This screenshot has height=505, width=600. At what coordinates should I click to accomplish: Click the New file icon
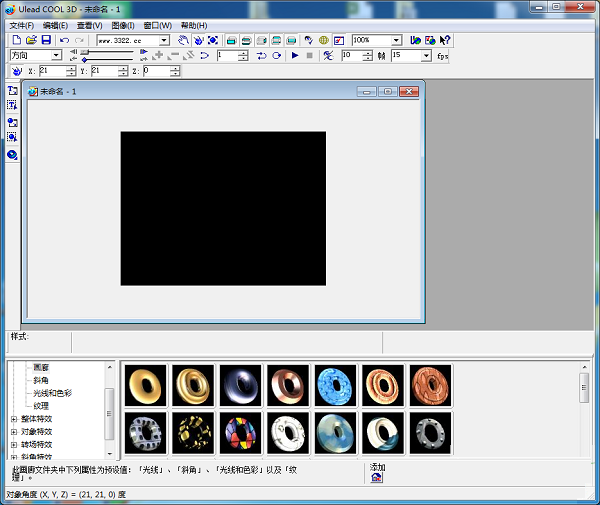pos(16,40)
